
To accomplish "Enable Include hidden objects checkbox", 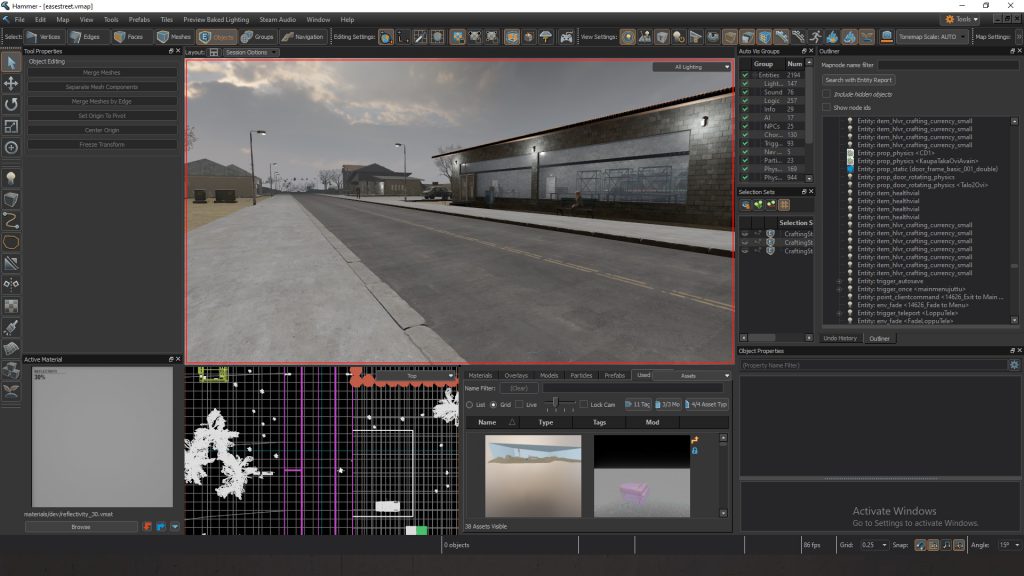I will click(826, 94).
